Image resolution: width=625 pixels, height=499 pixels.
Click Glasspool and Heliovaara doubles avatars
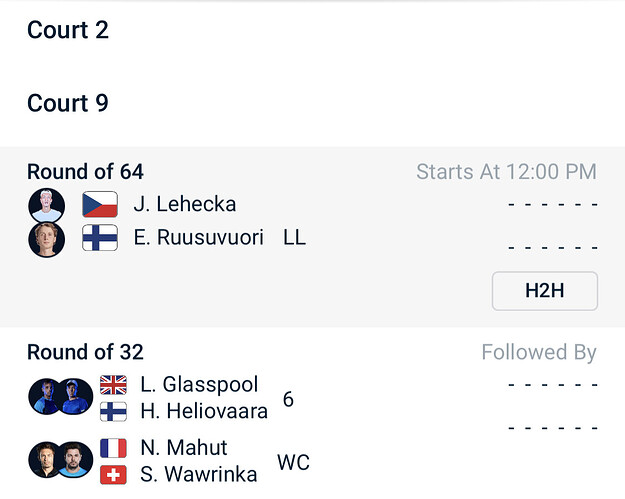pyautogui.click(x=61, y=397)
